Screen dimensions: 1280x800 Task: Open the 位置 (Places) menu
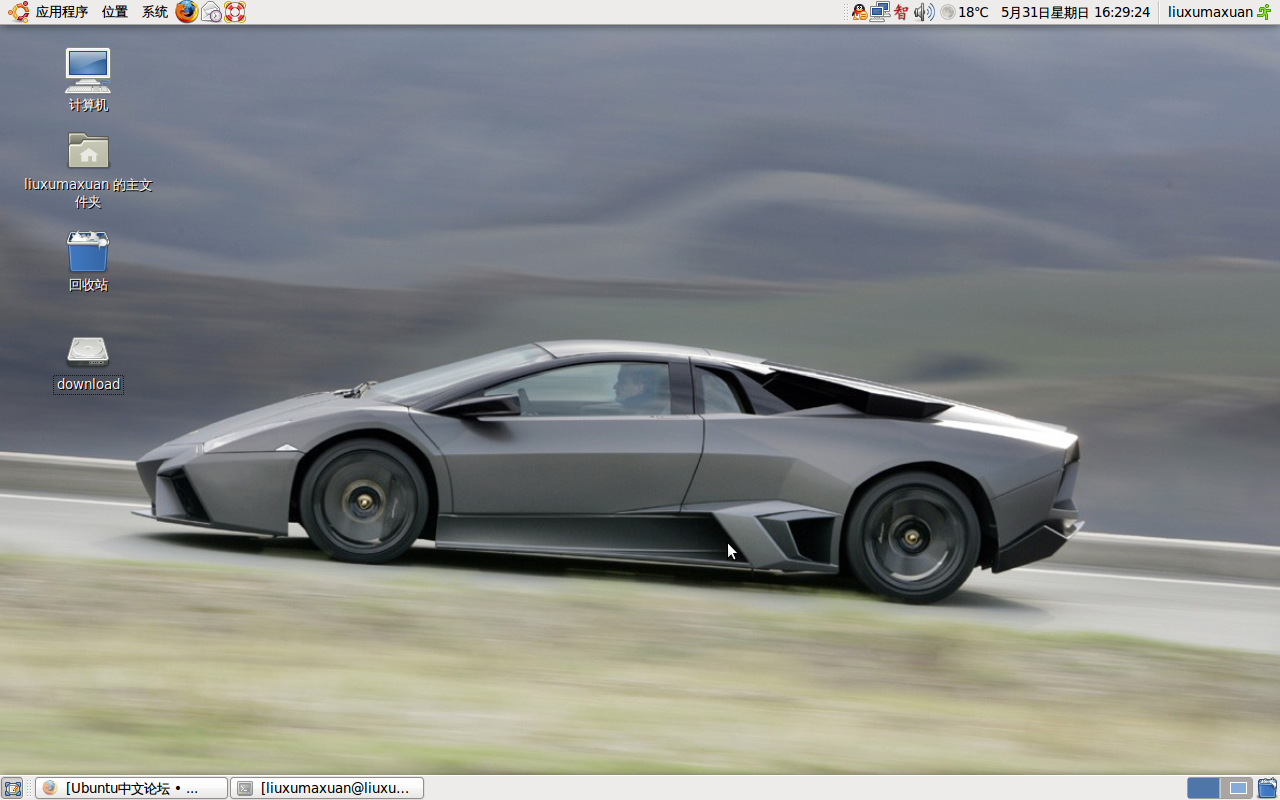pos(115,12)
